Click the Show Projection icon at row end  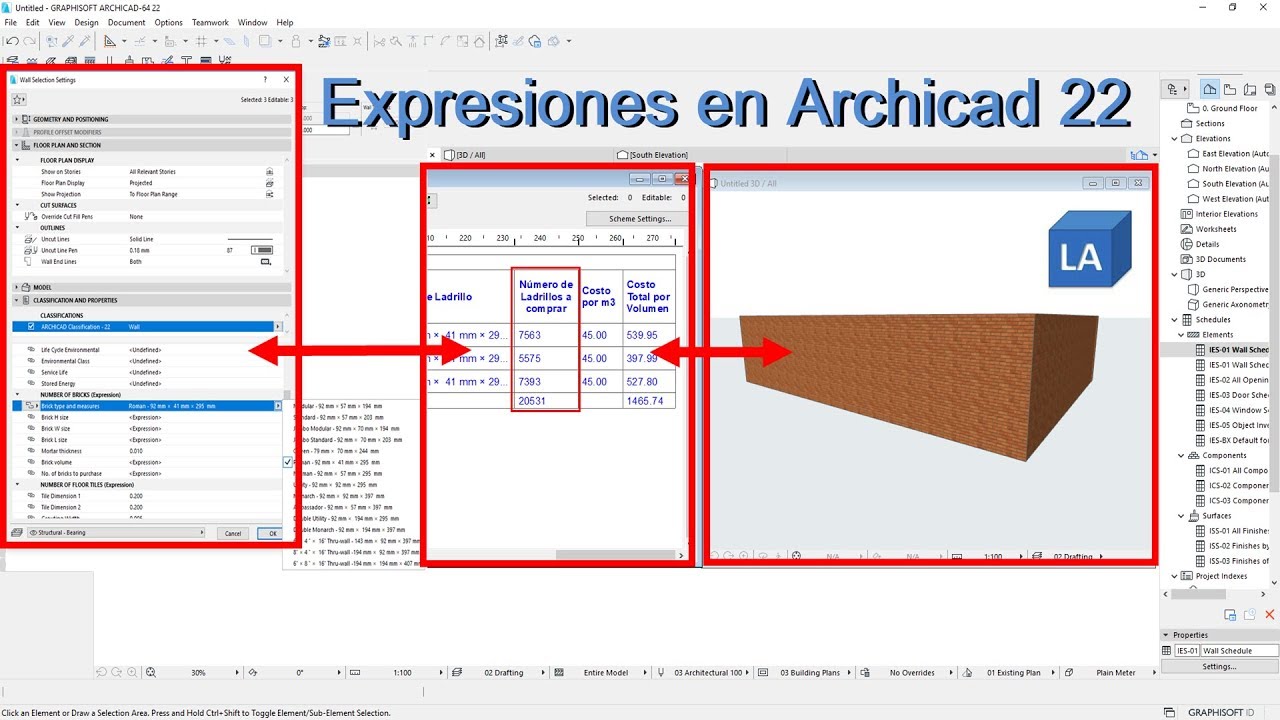tap(269, 194)
